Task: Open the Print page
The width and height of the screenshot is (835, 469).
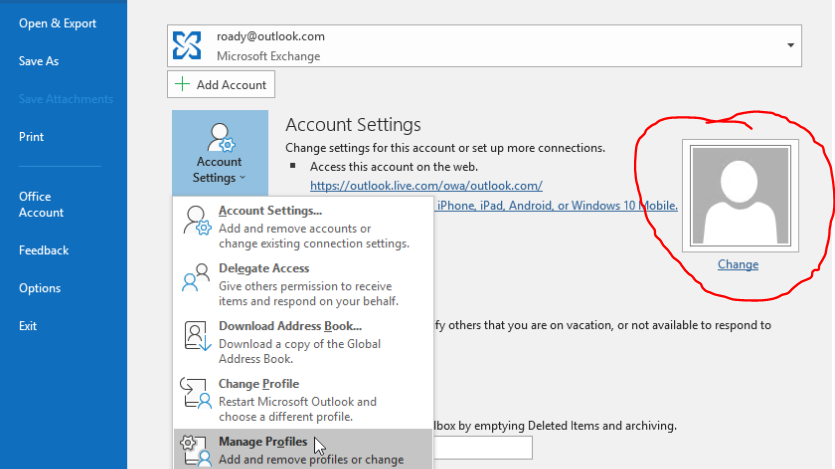Action: click(x=31, y=137)
